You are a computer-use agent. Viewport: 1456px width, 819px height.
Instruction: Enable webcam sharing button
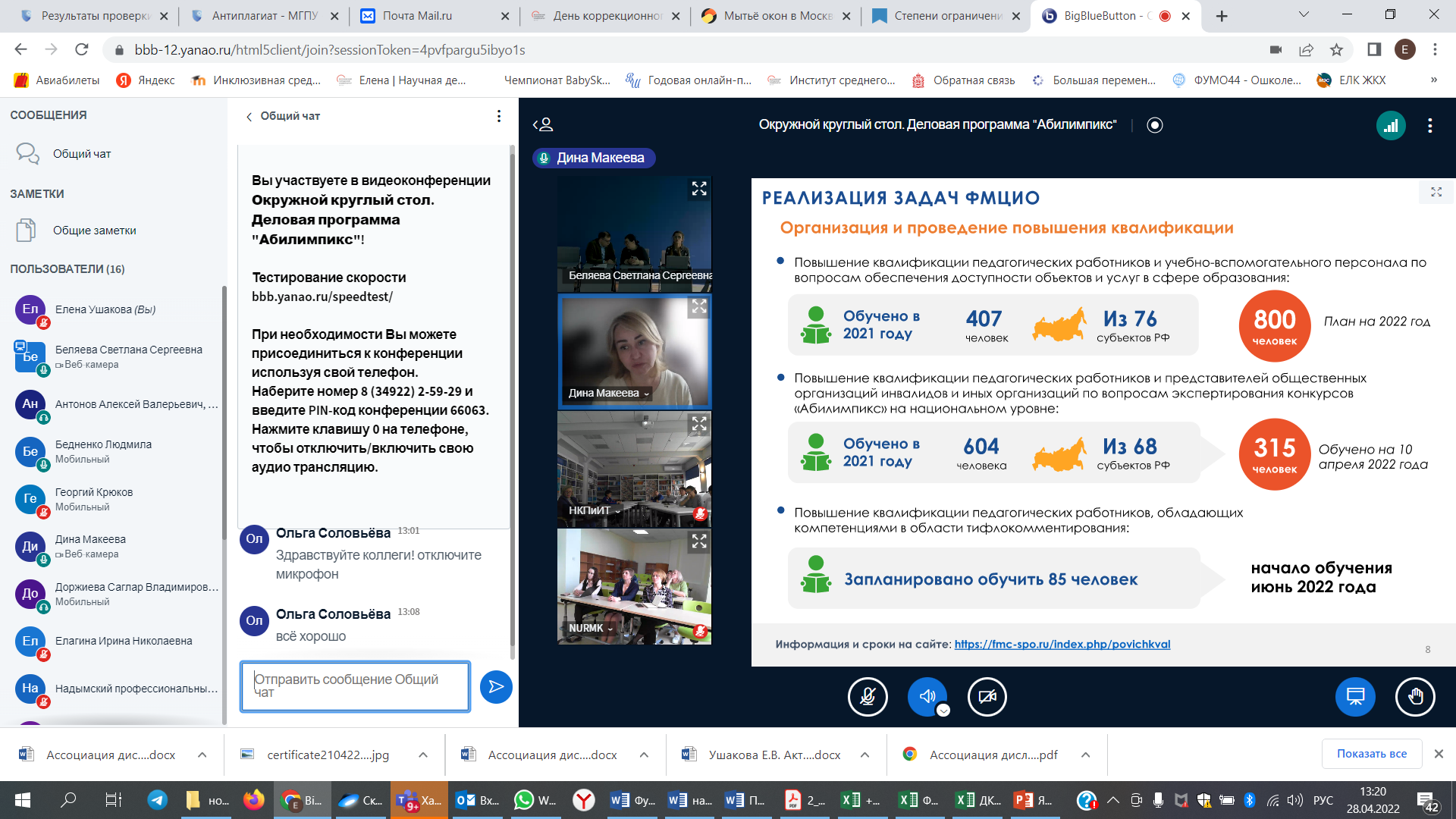pos(987,697)
